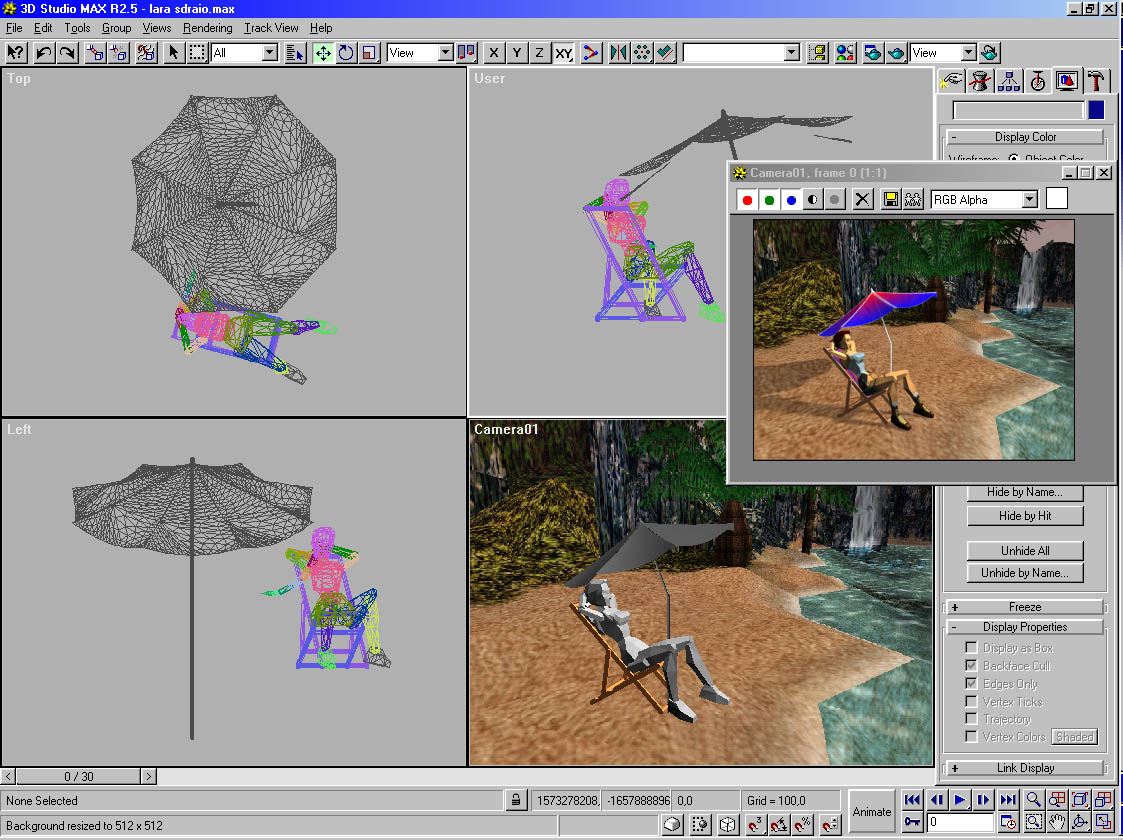The width and height of the screenshot is (1123, 840).
Task: Click the Quick Render teapot icon
Action: pos(896,53)
